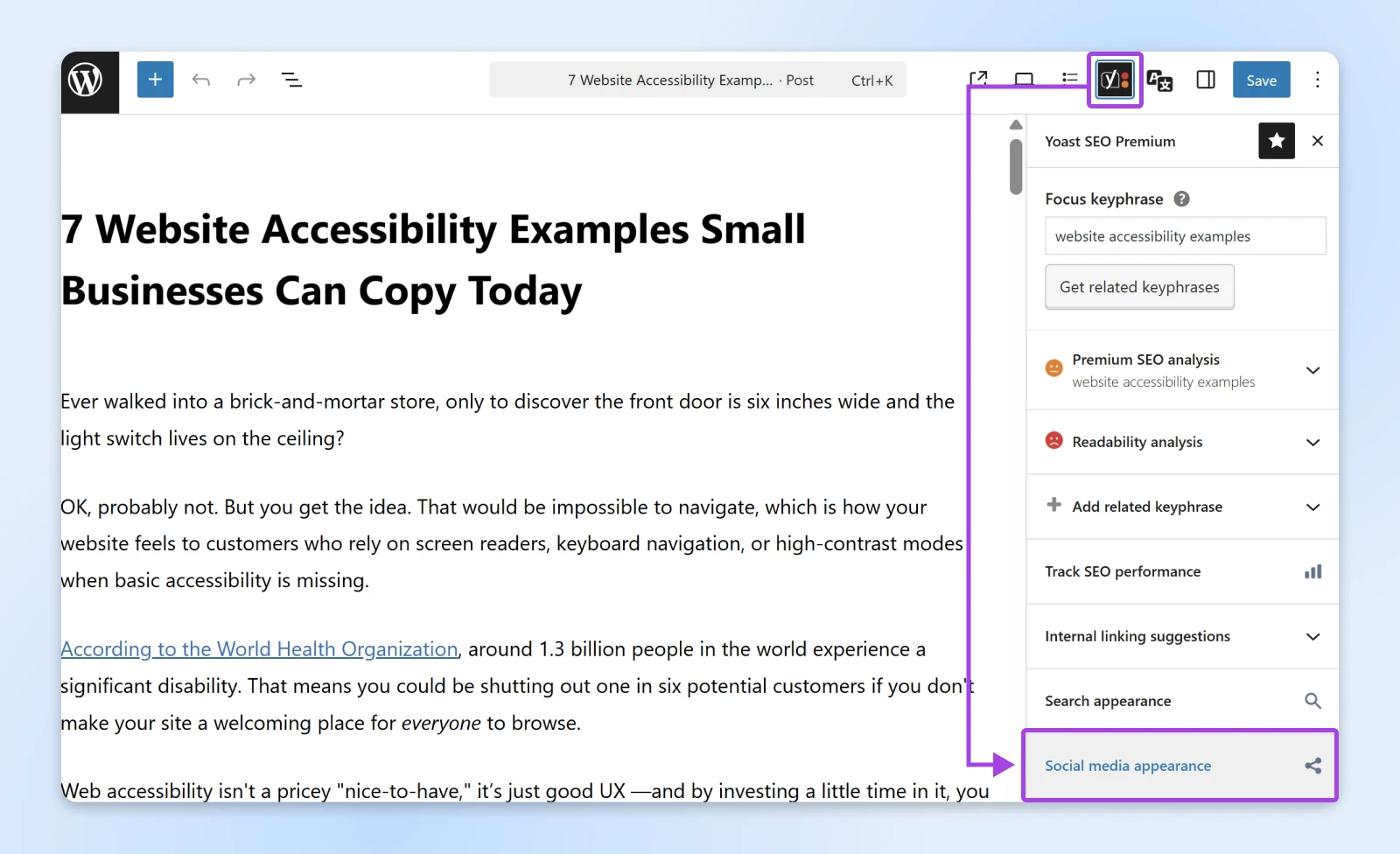Click the redo arrow icon
This screenshot has width=1400, height=854.
tap(246, 80)
